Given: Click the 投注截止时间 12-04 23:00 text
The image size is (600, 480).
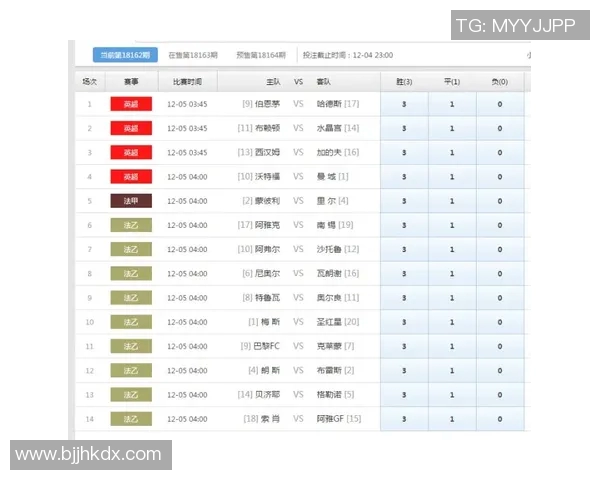Looking at the screenshot, I should [x=348, y=55].
